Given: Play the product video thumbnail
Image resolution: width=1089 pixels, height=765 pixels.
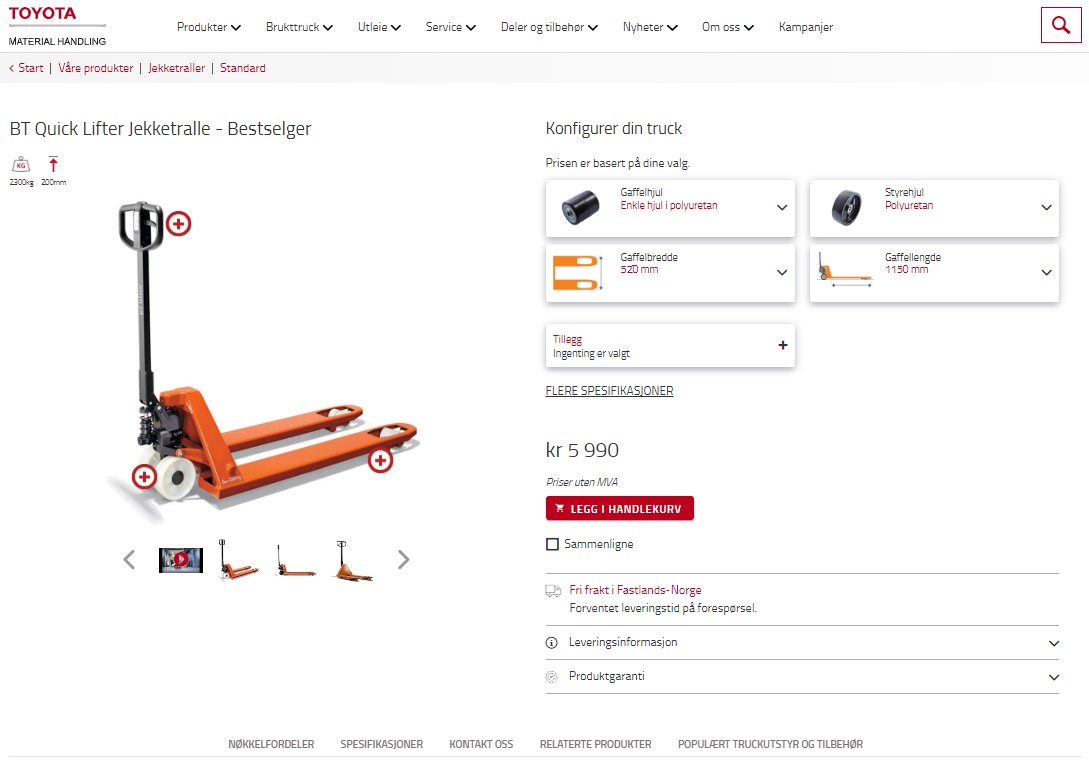Looking at the screenshot, I should (181, 560).
